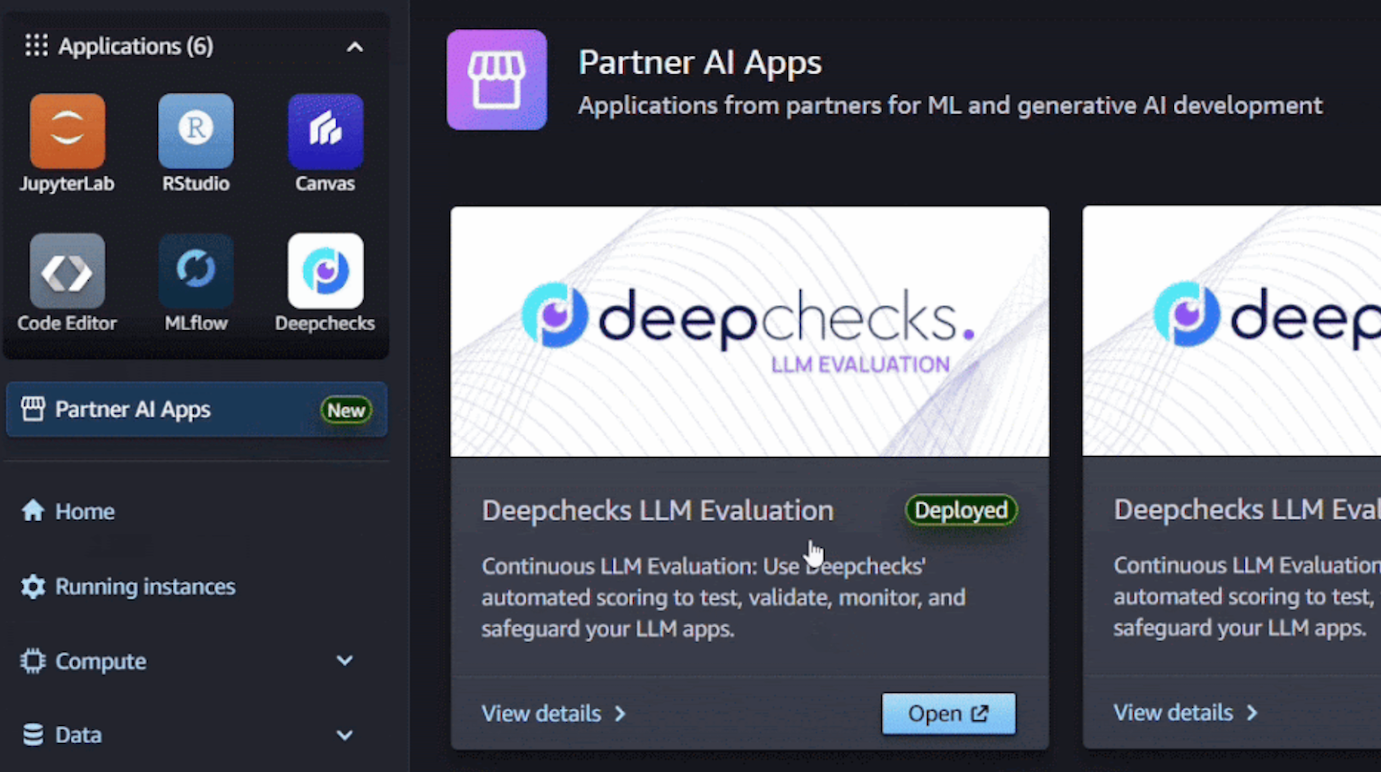Open the MLflow application icon
Image resolution: width=1381 pixels, height=772 pixels.
coord(196,271)
